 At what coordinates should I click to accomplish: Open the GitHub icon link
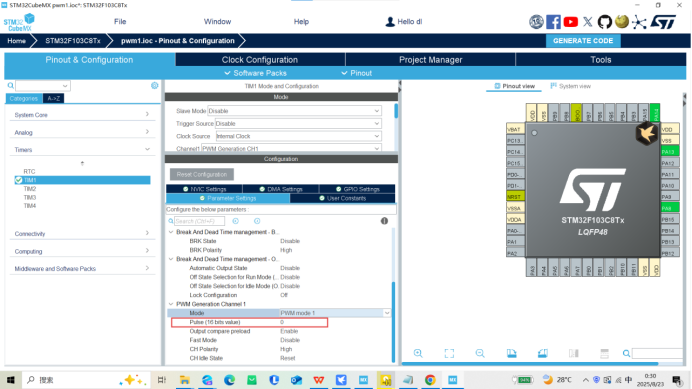(x=605, y=22)
